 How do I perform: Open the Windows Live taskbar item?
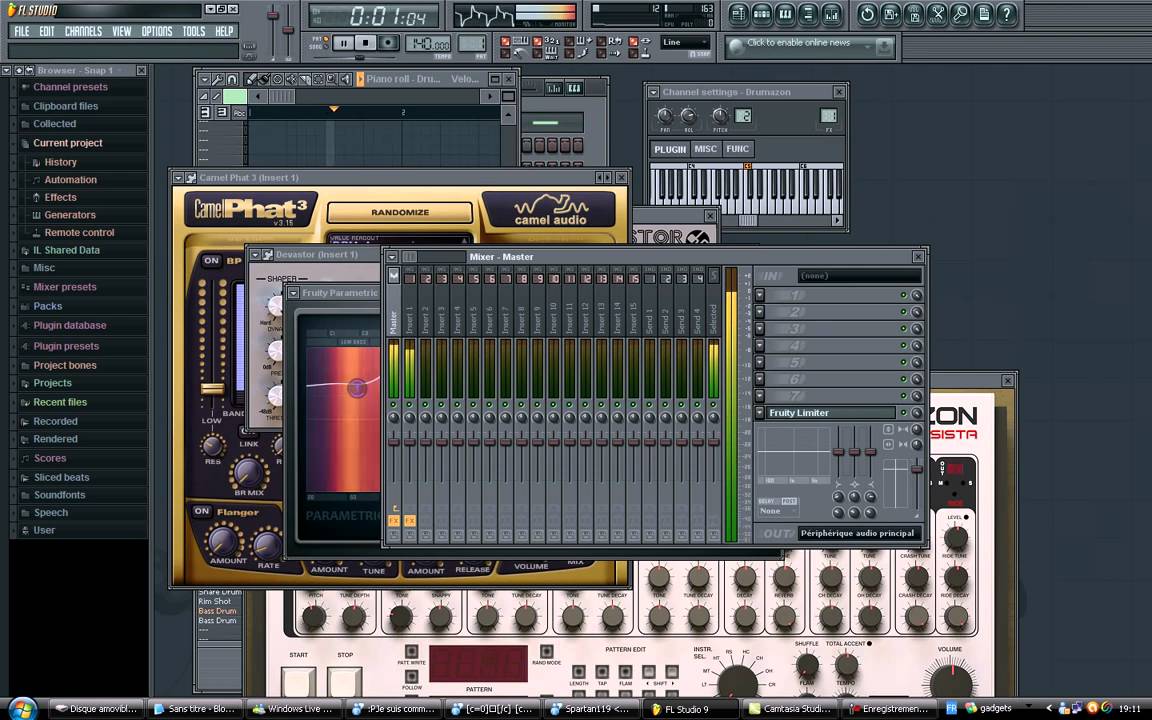(293, 709)
